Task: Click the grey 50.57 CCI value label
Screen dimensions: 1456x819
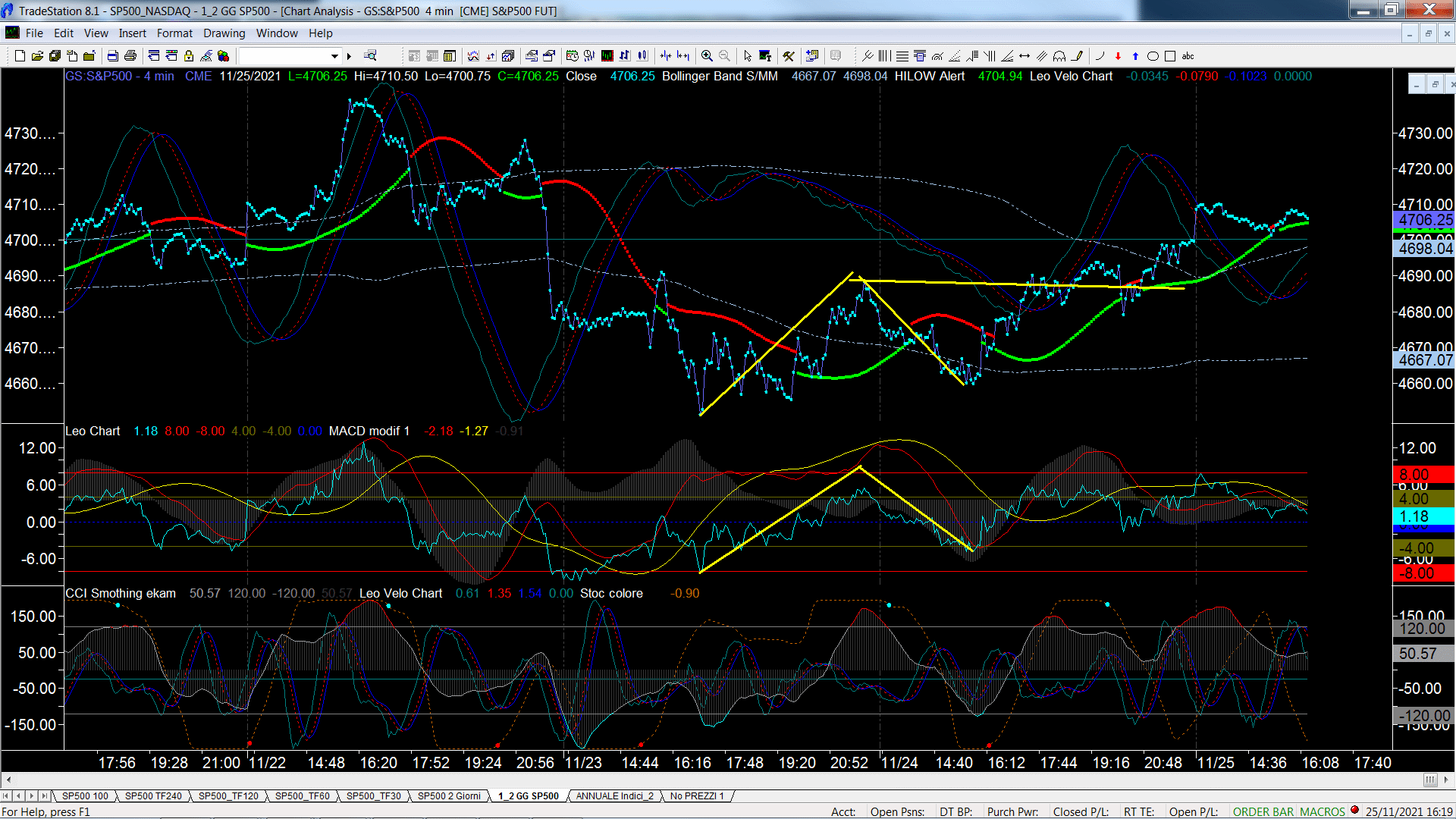Action: pyautogui.click(x=1424, y=654)
